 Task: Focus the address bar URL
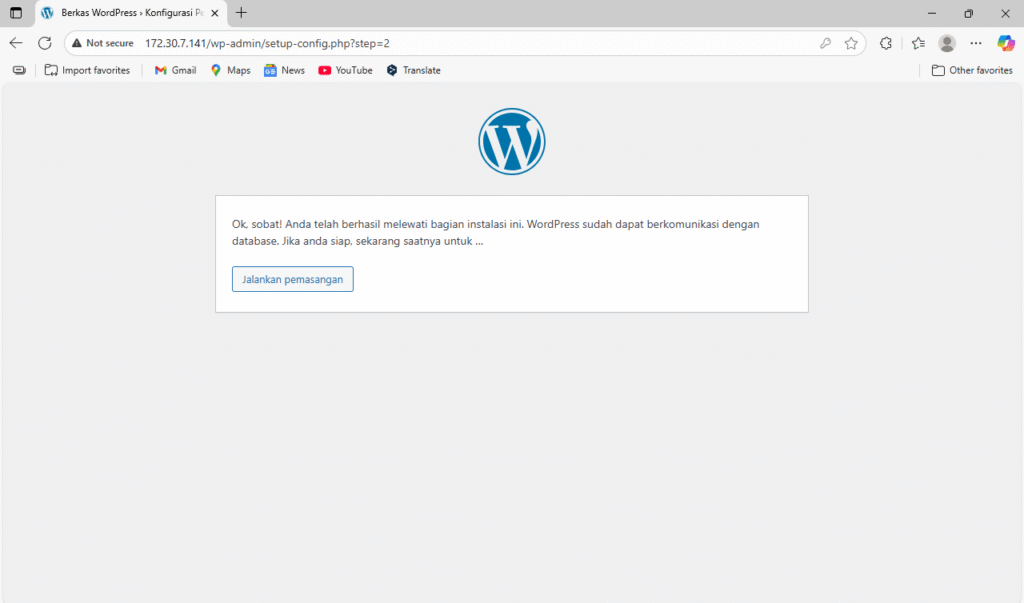[x=267, y=43]
